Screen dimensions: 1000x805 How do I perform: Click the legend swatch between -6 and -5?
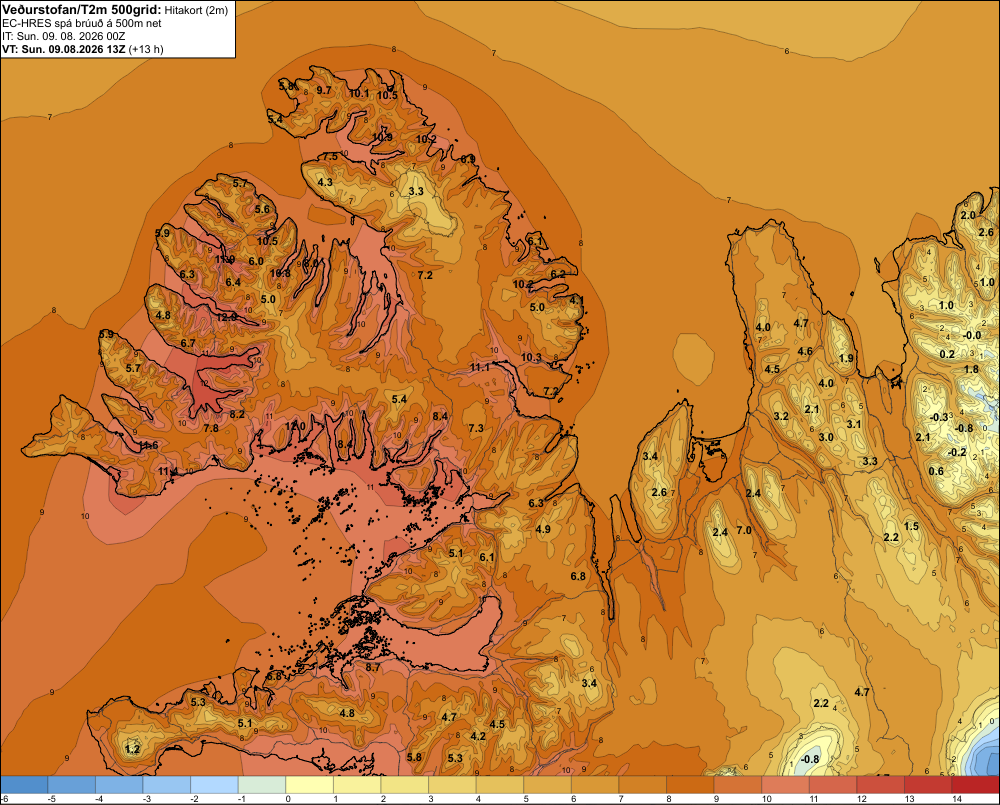pyautogui.click(x=24, y=785)
